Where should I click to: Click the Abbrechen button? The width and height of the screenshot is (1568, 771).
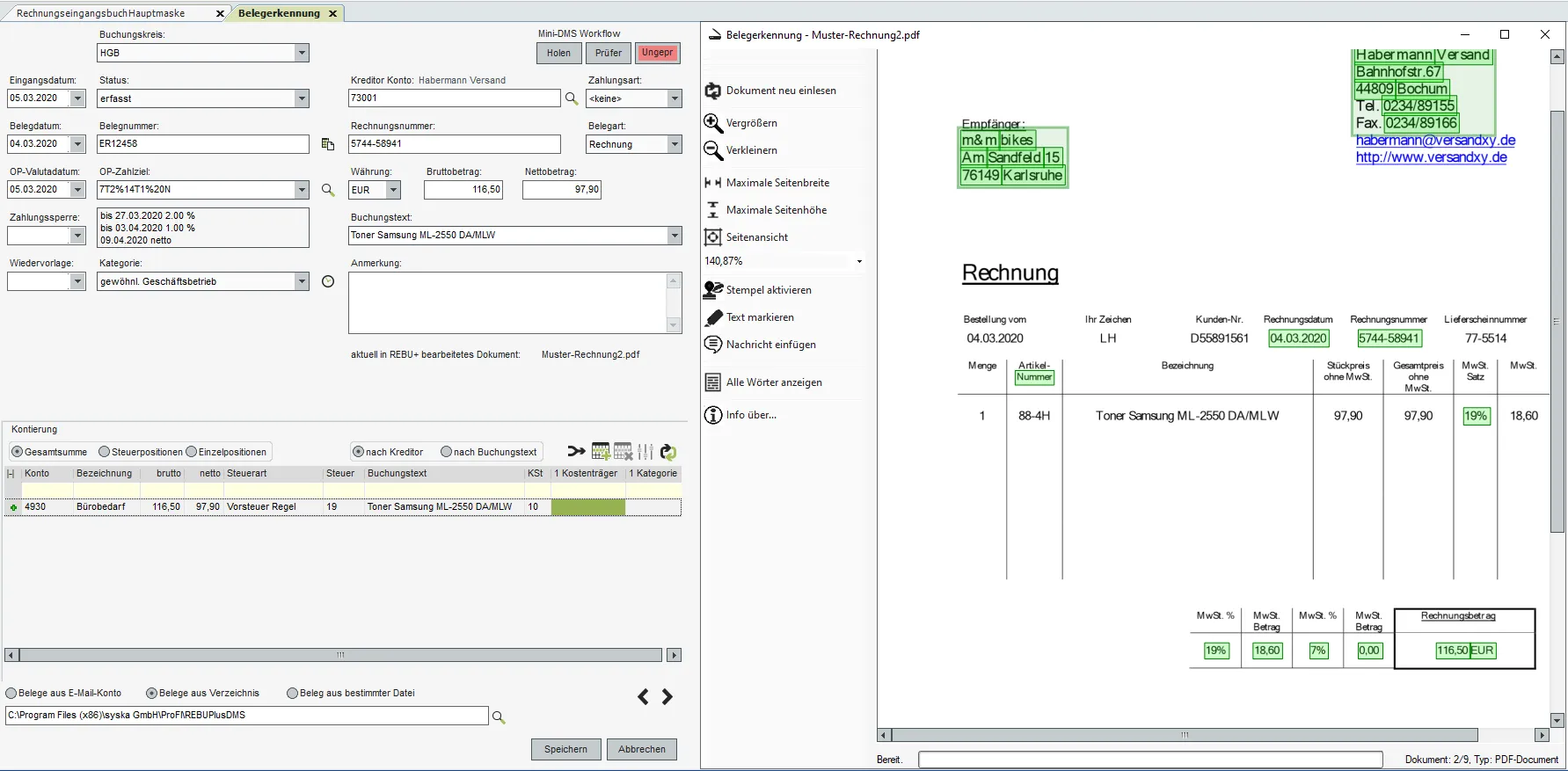[x=642, y=749]
